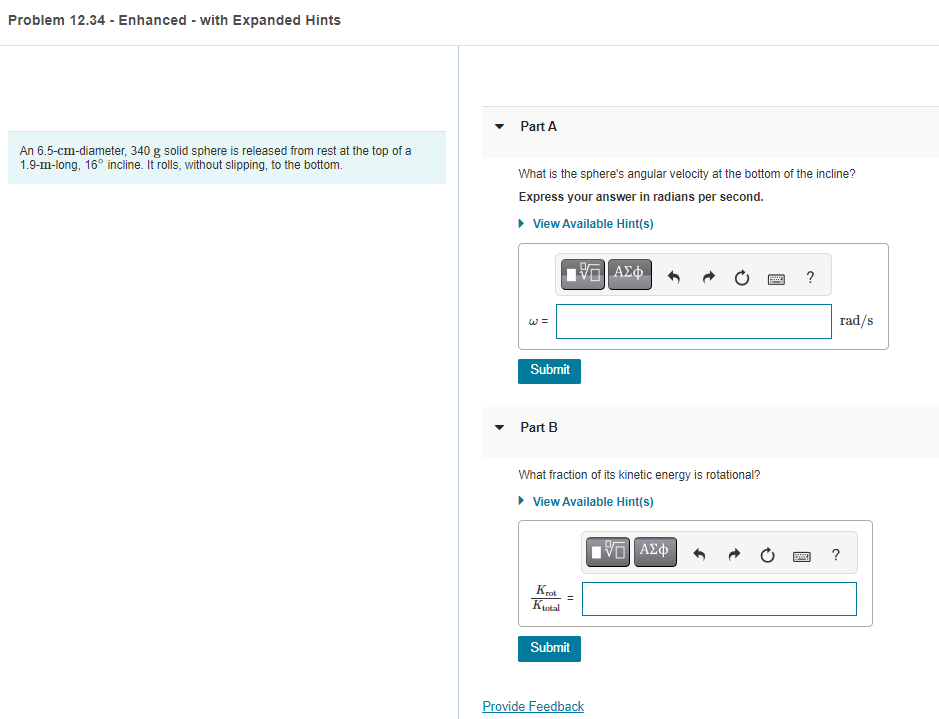Open the math template palette in Part B

tap(607, 551)
